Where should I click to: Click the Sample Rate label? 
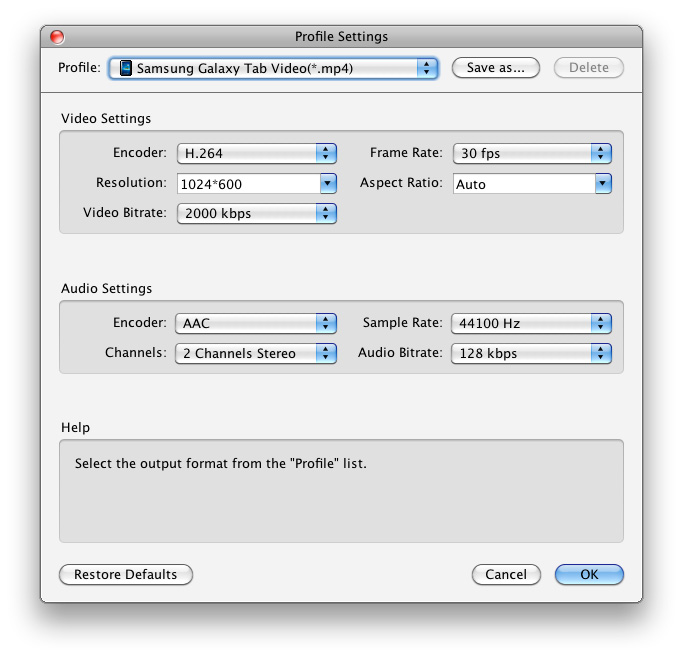pyautogui.click(x=402, y=323)
